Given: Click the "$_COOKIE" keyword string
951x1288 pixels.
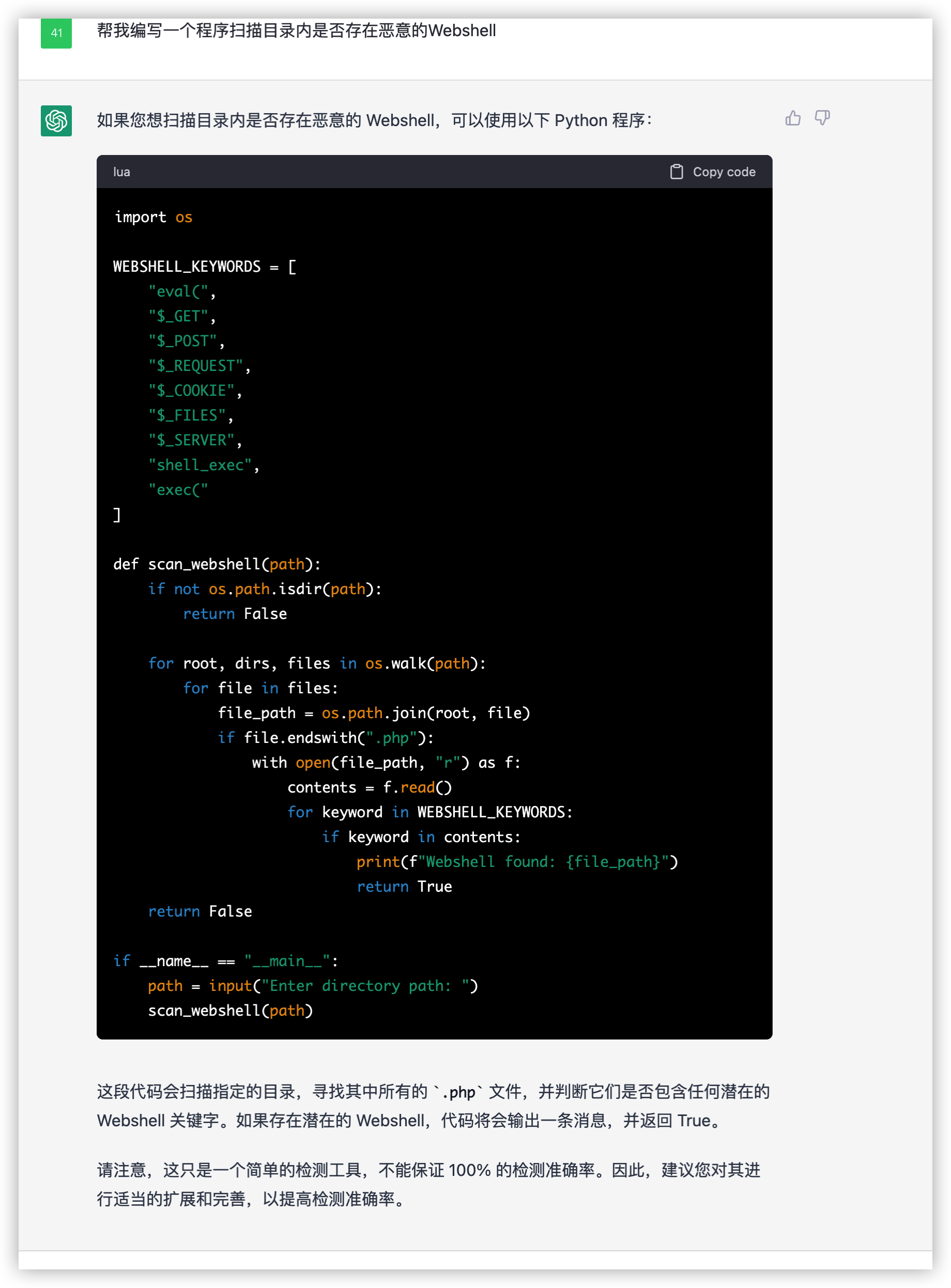Looking at the screenshot, I should [x=192, y=390].
